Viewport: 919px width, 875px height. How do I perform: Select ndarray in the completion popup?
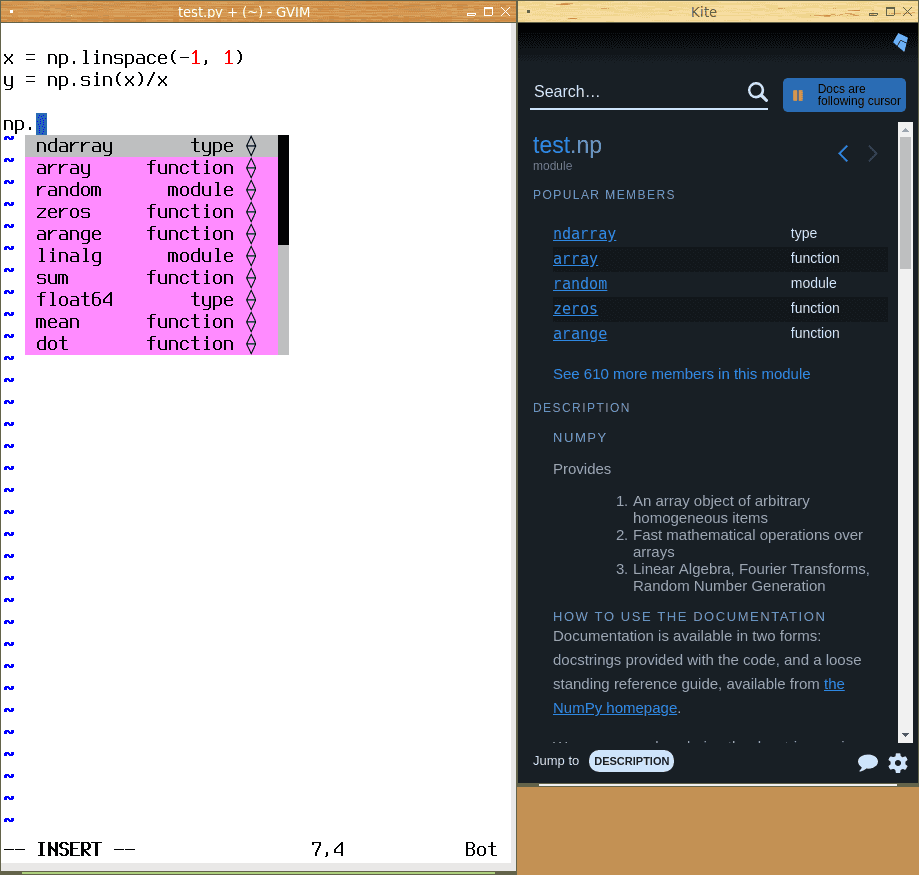(74, 146)
